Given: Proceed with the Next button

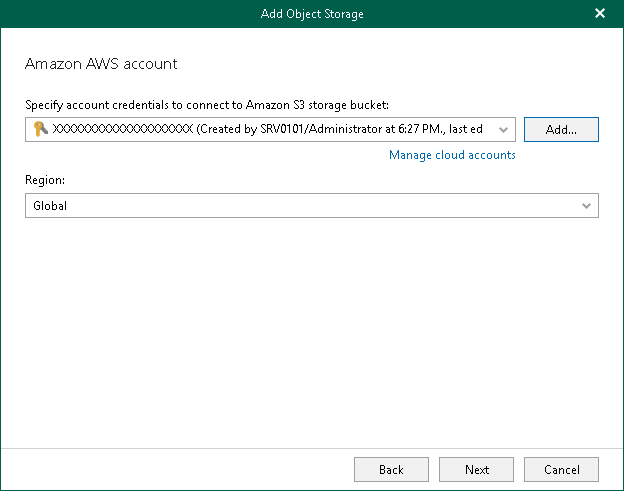Looking at the screenshot, I should tap(476, 470).
